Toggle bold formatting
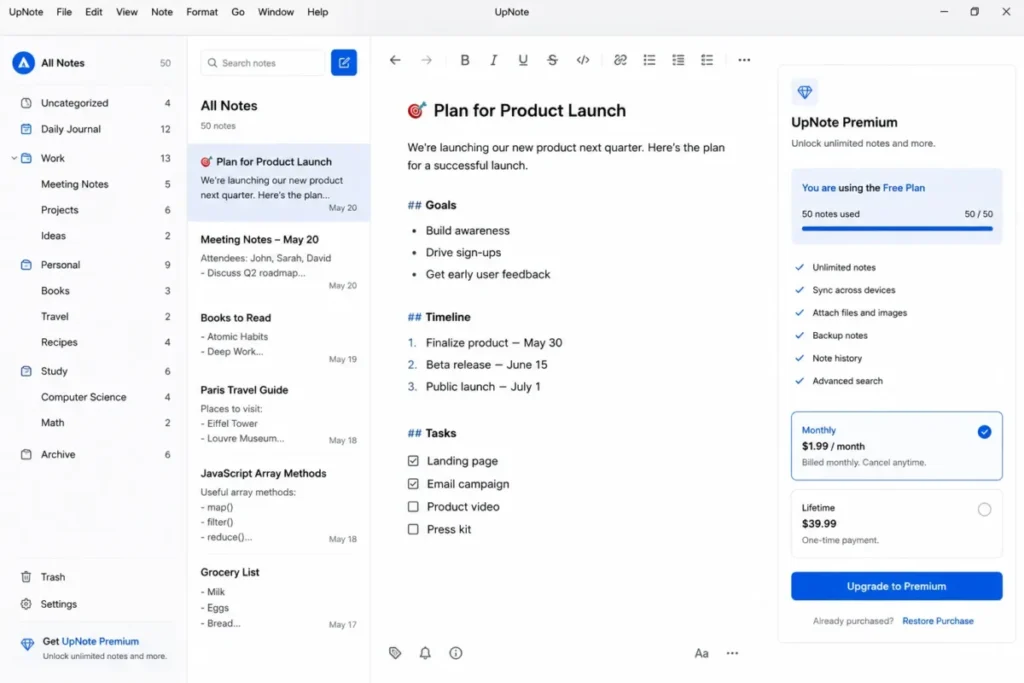1024x683 pixels. click(464, 60)
